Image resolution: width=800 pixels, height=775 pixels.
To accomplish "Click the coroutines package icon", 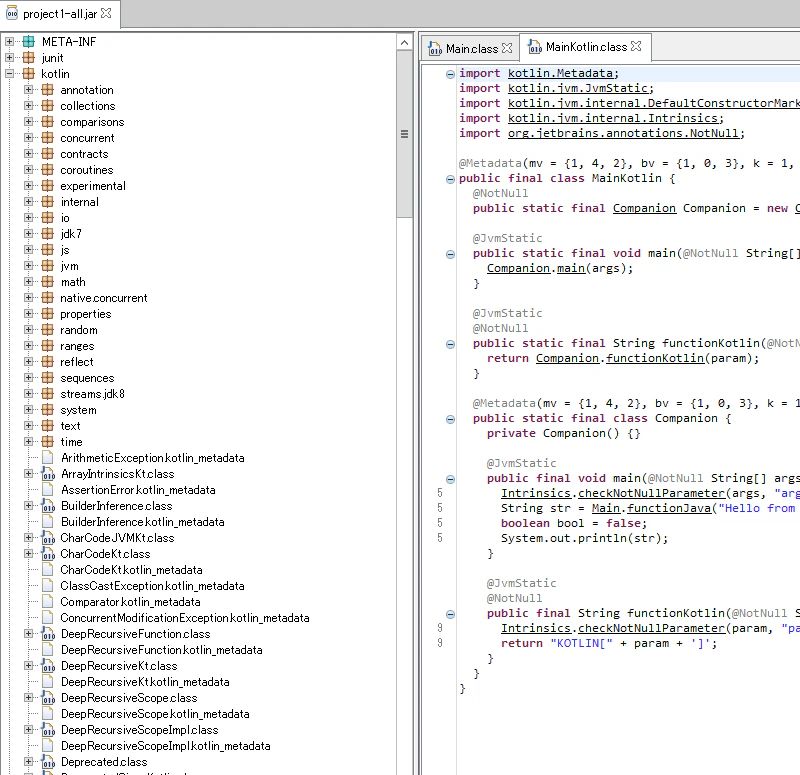I will (47, 170).
